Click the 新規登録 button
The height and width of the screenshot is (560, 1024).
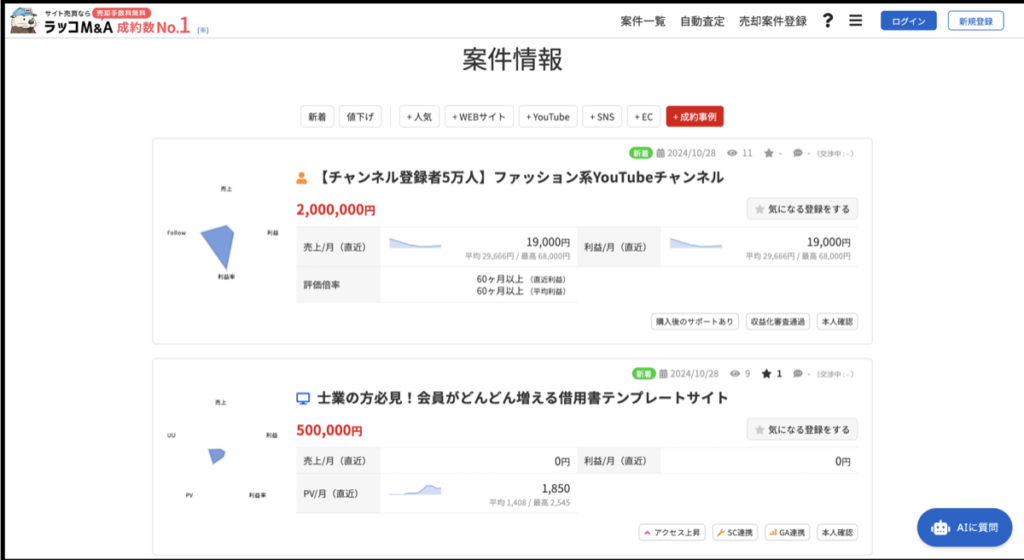(x=975, y=21)
